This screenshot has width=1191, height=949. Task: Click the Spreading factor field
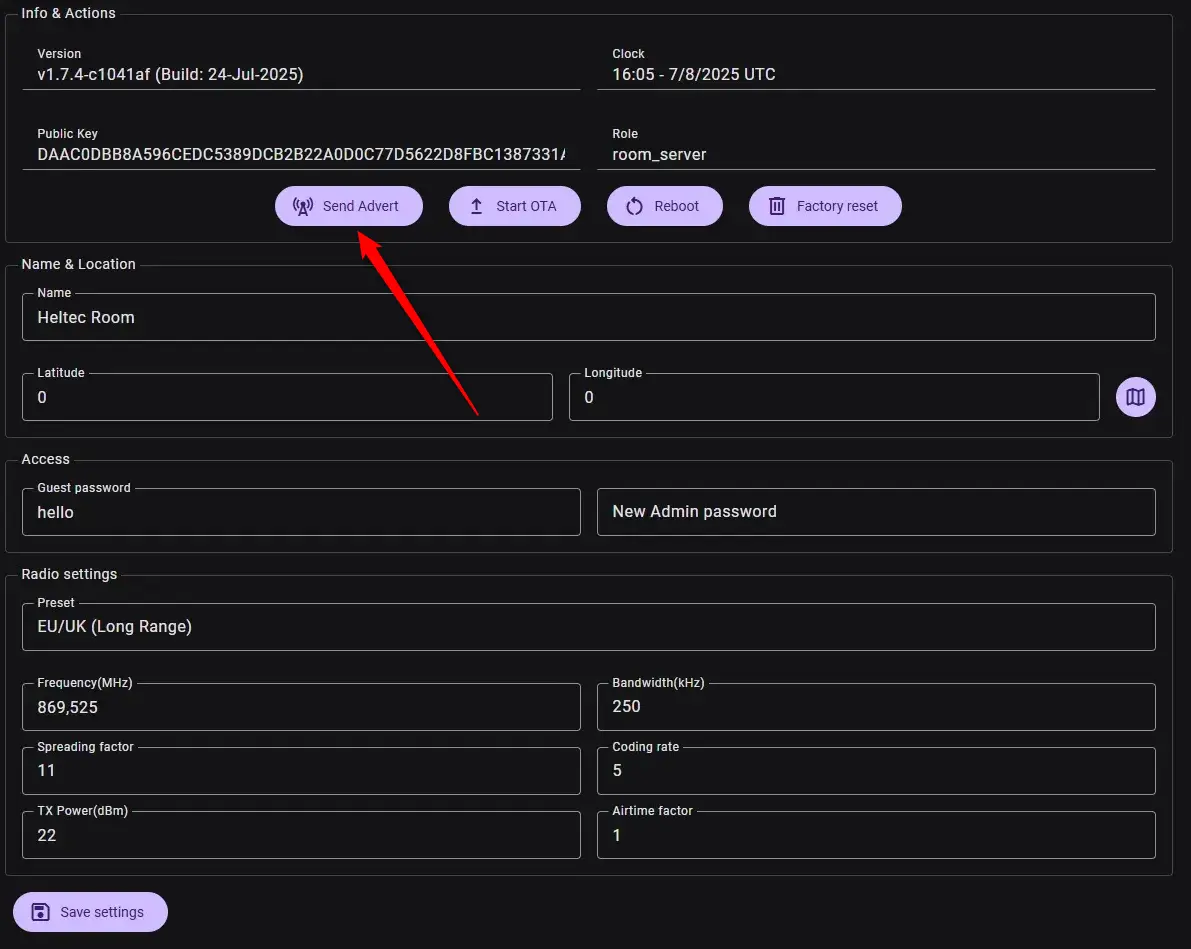pos(301,771)
